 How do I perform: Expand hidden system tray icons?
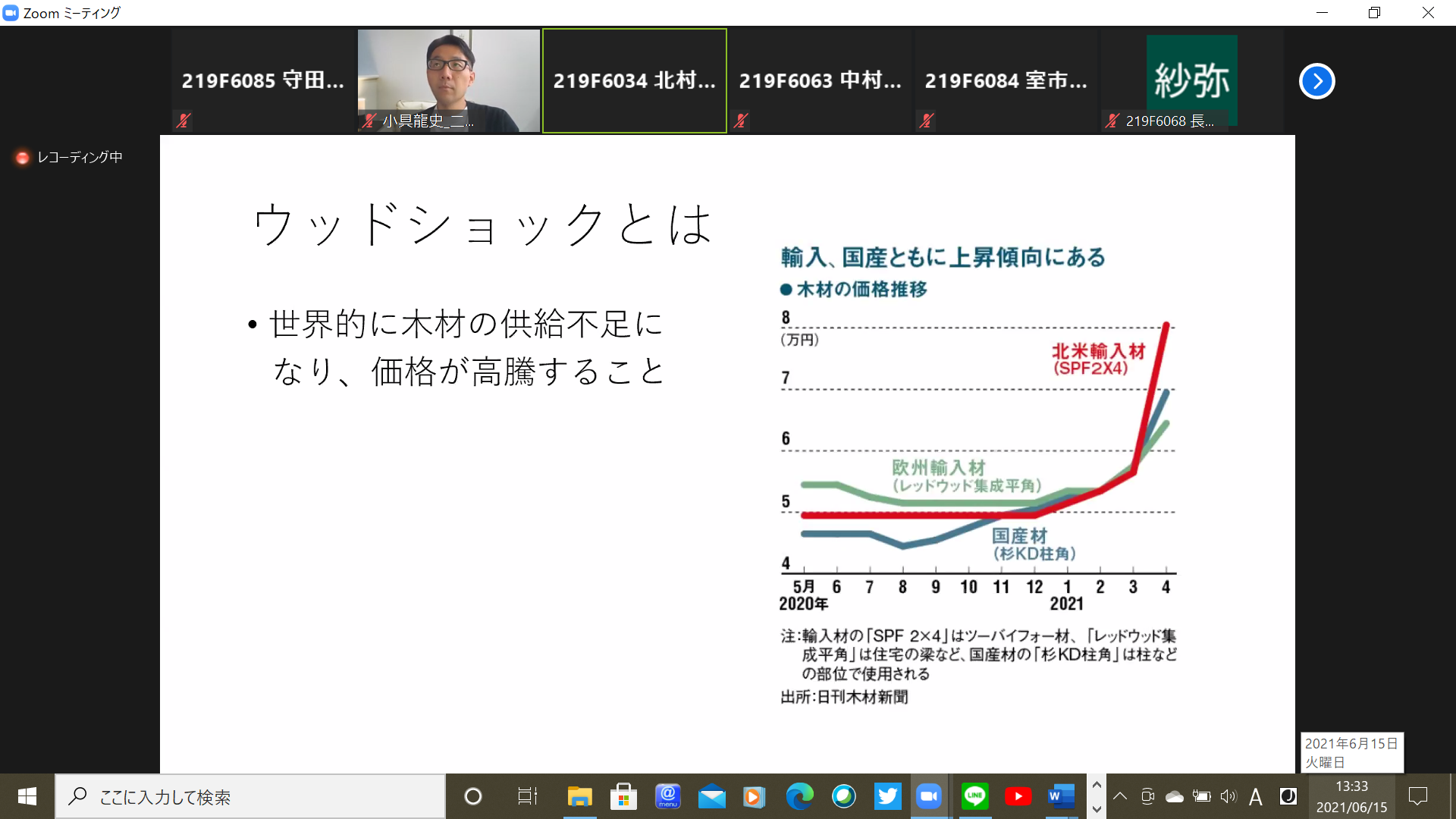(x=1120, y=796)
